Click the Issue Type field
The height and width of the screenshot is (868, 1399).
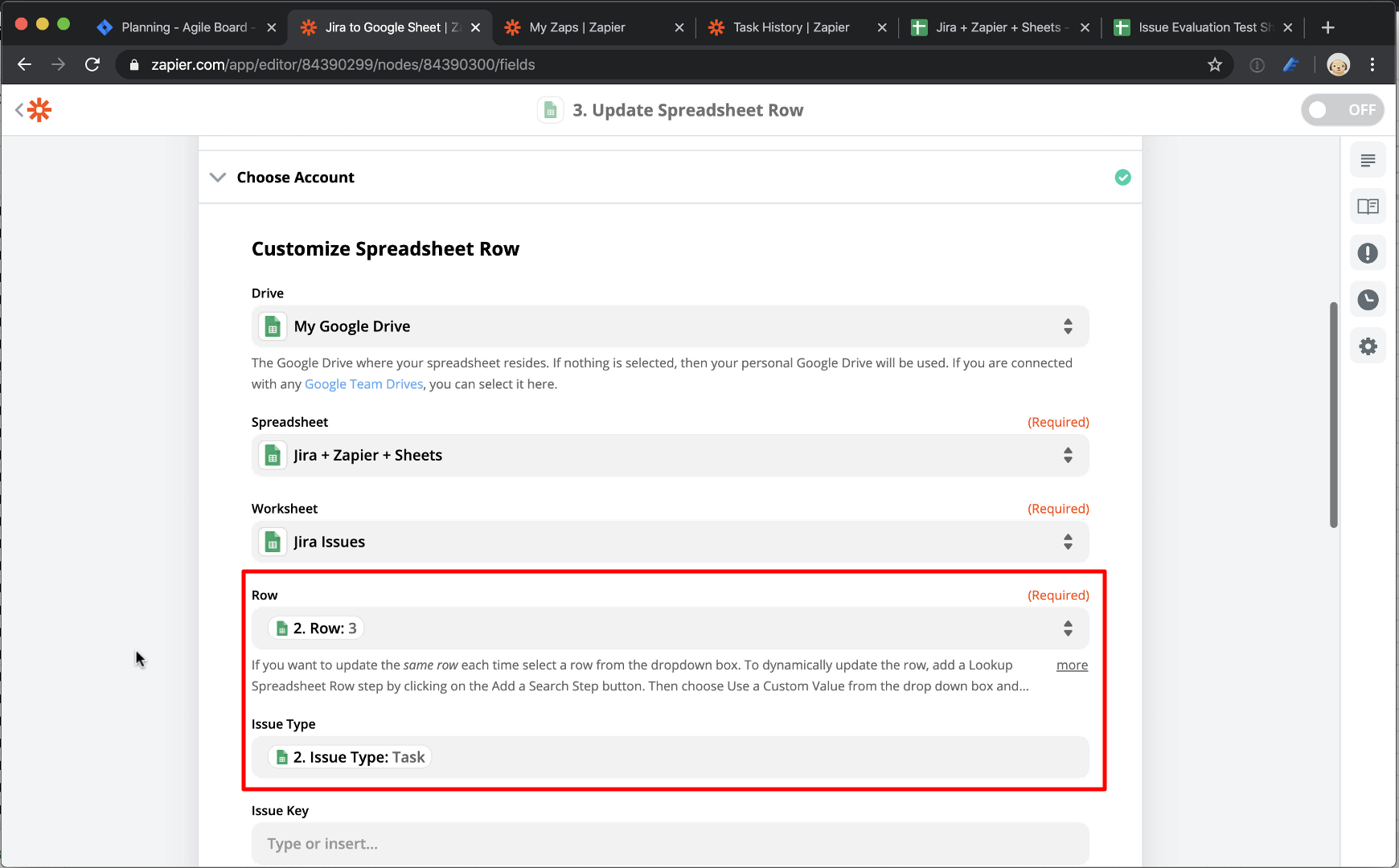tap(670, 757)
